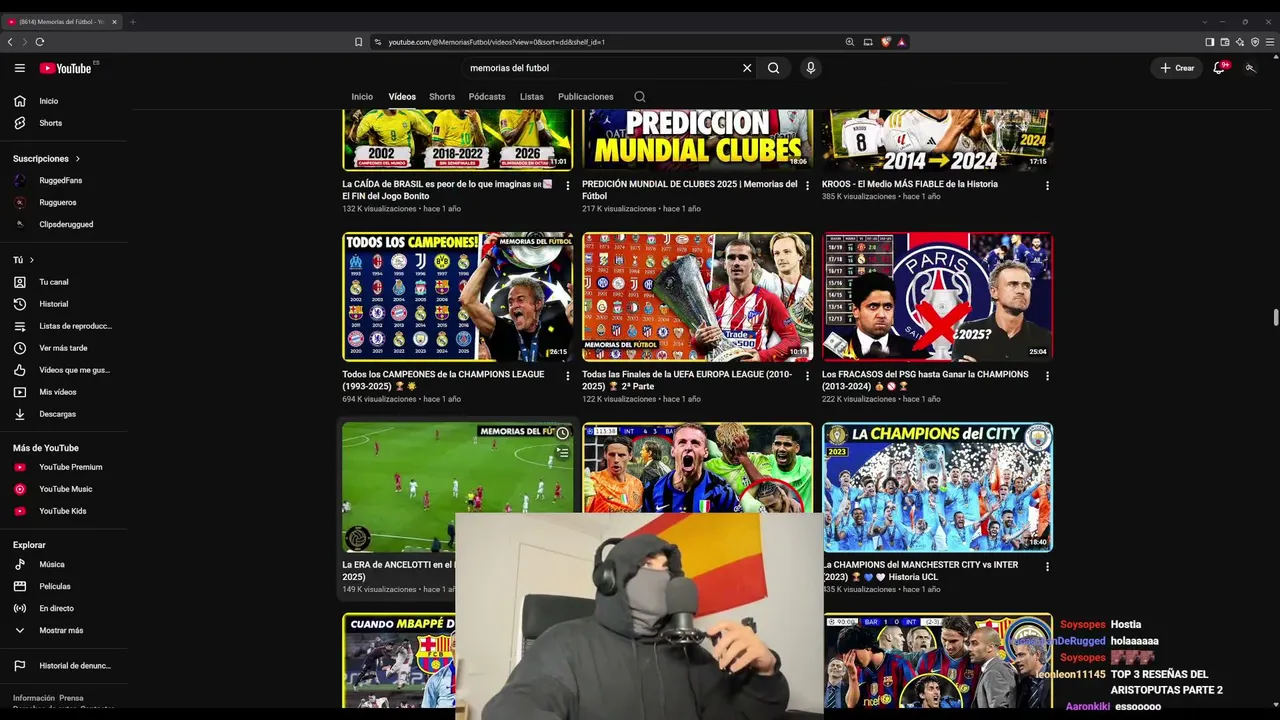Click the page's vertical scrollbar thumb
Viewport: 1280px width, 720px height.
coord(1275,318)
